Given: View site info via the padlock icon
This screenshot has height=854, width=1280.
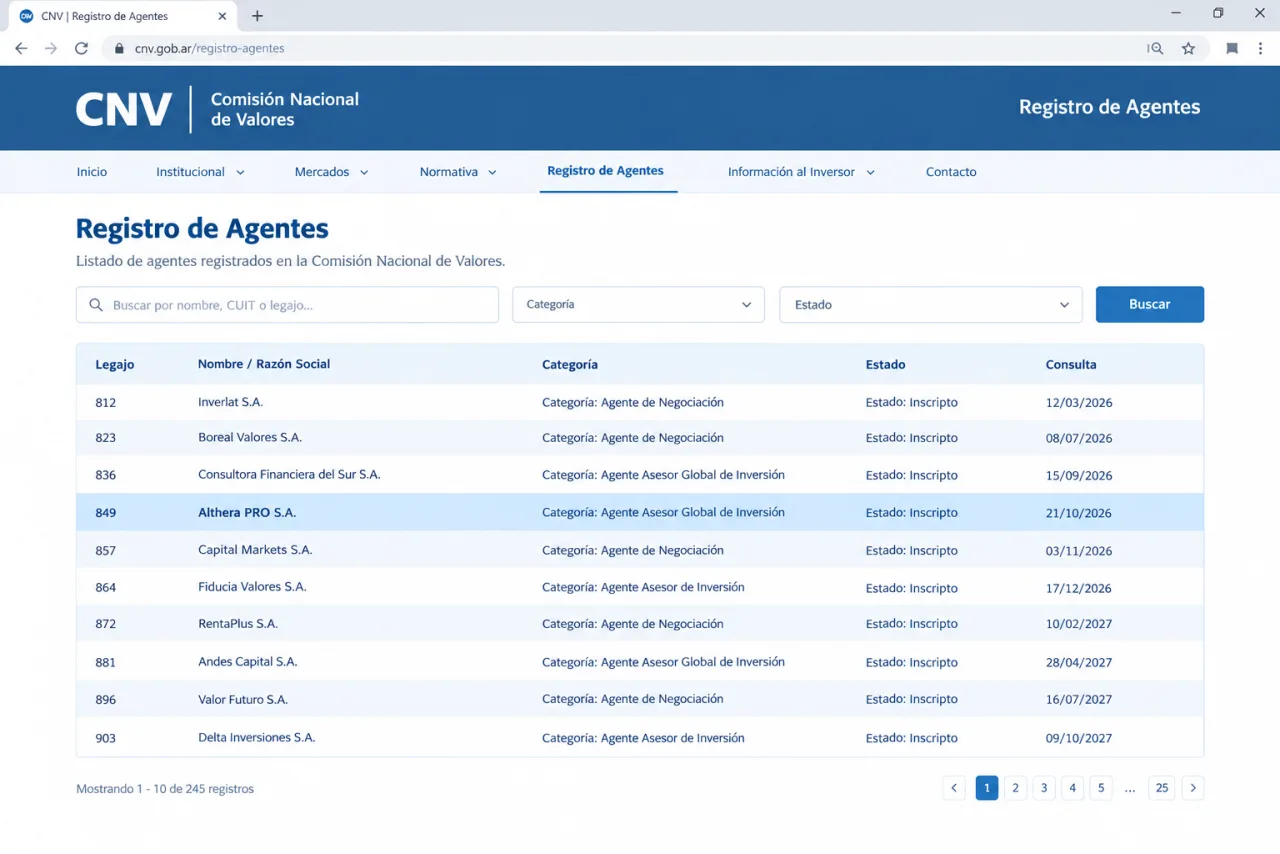Looking at the screenshot, I should [119, 48].
